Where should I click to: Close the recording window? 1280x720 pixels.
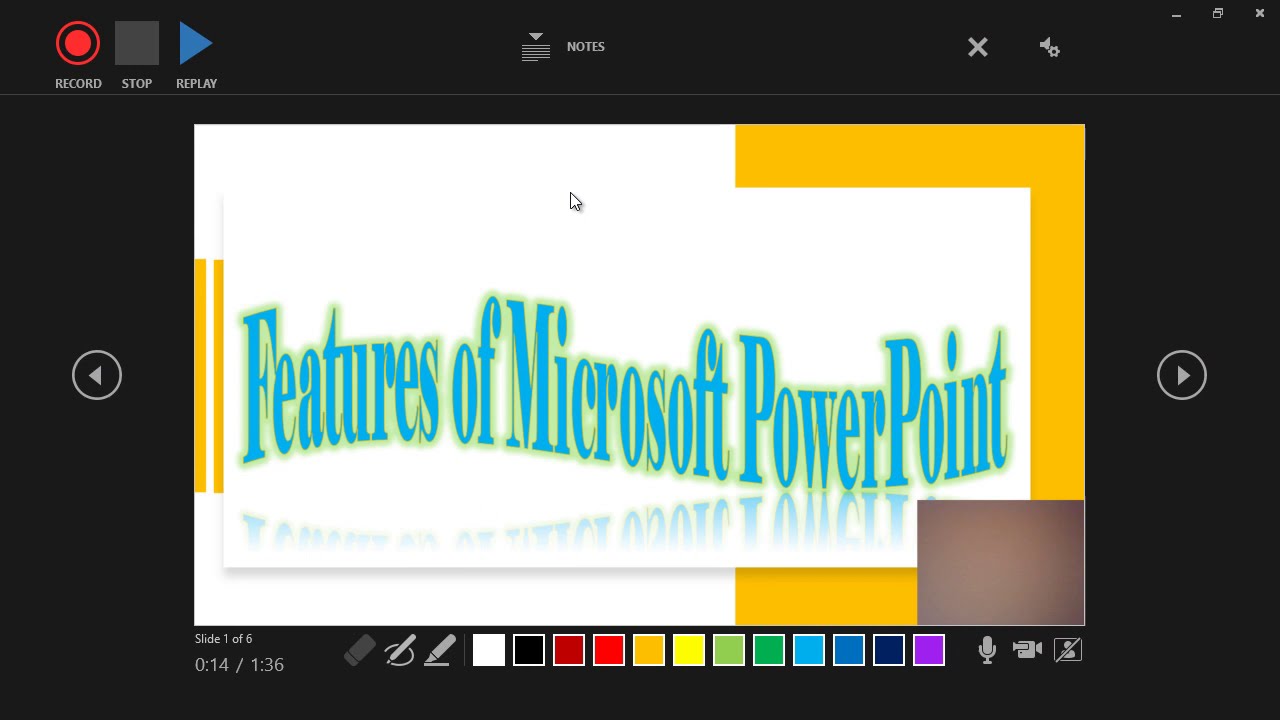click(1260, 14)
